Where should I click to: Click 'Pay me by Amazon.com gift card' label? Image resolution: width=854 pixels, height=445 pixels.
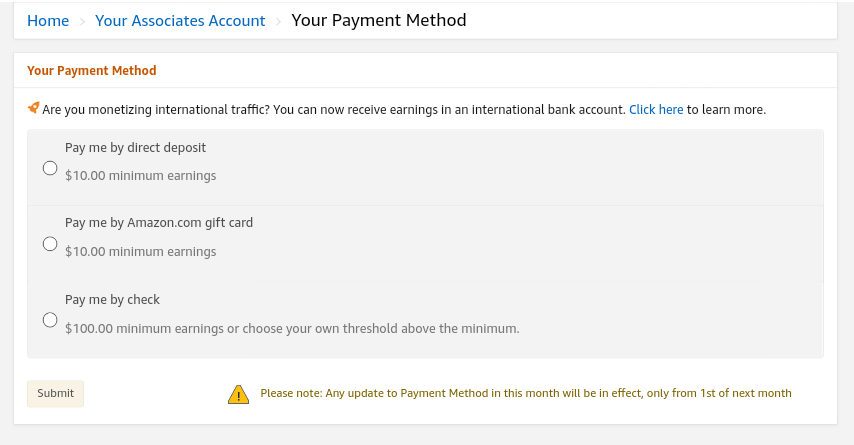click(x=159, y=223)
